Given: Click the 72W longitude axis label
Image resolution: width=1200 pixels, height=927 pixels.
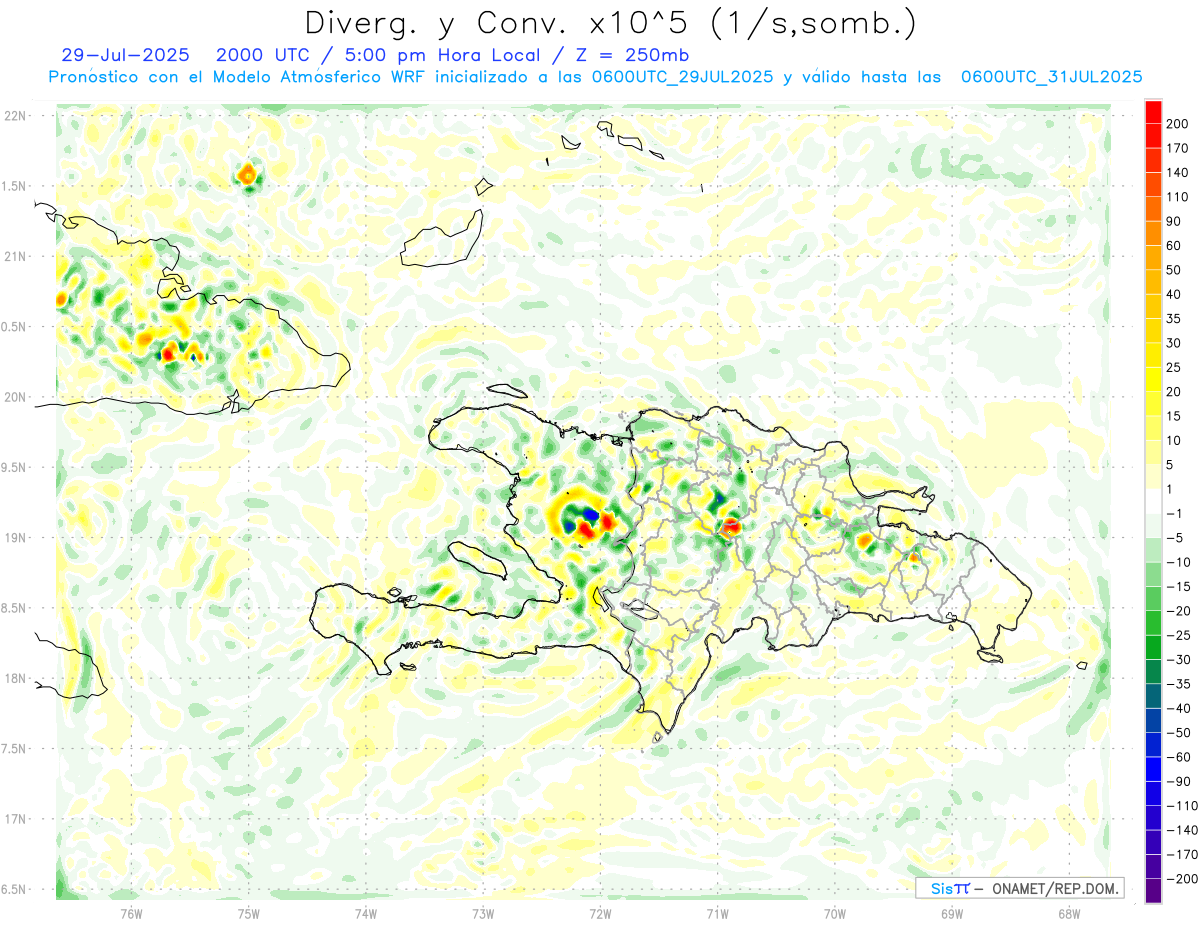Looking at the screenshot, I should (x=599, y=913).
